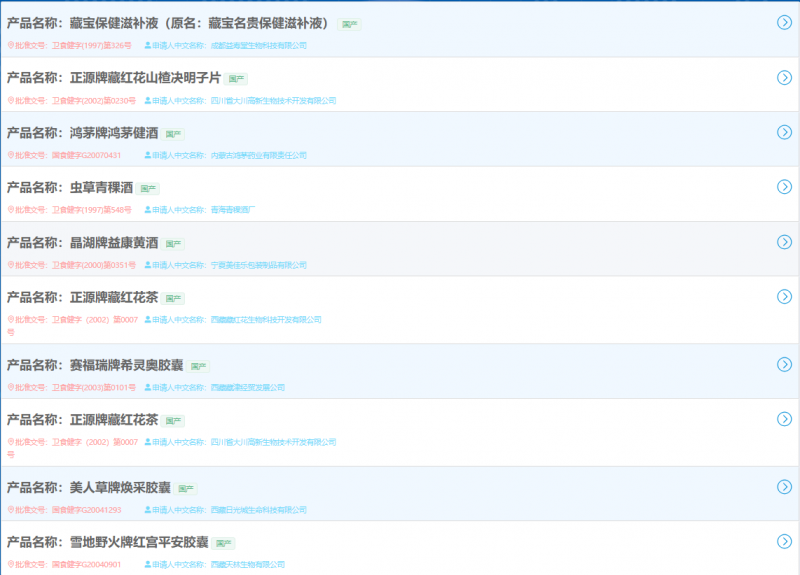The width and height of the screenshot is (800, 575).
Task: Click applicant 成都益寿堂生物科技有限公司
Action: point(259,45)
